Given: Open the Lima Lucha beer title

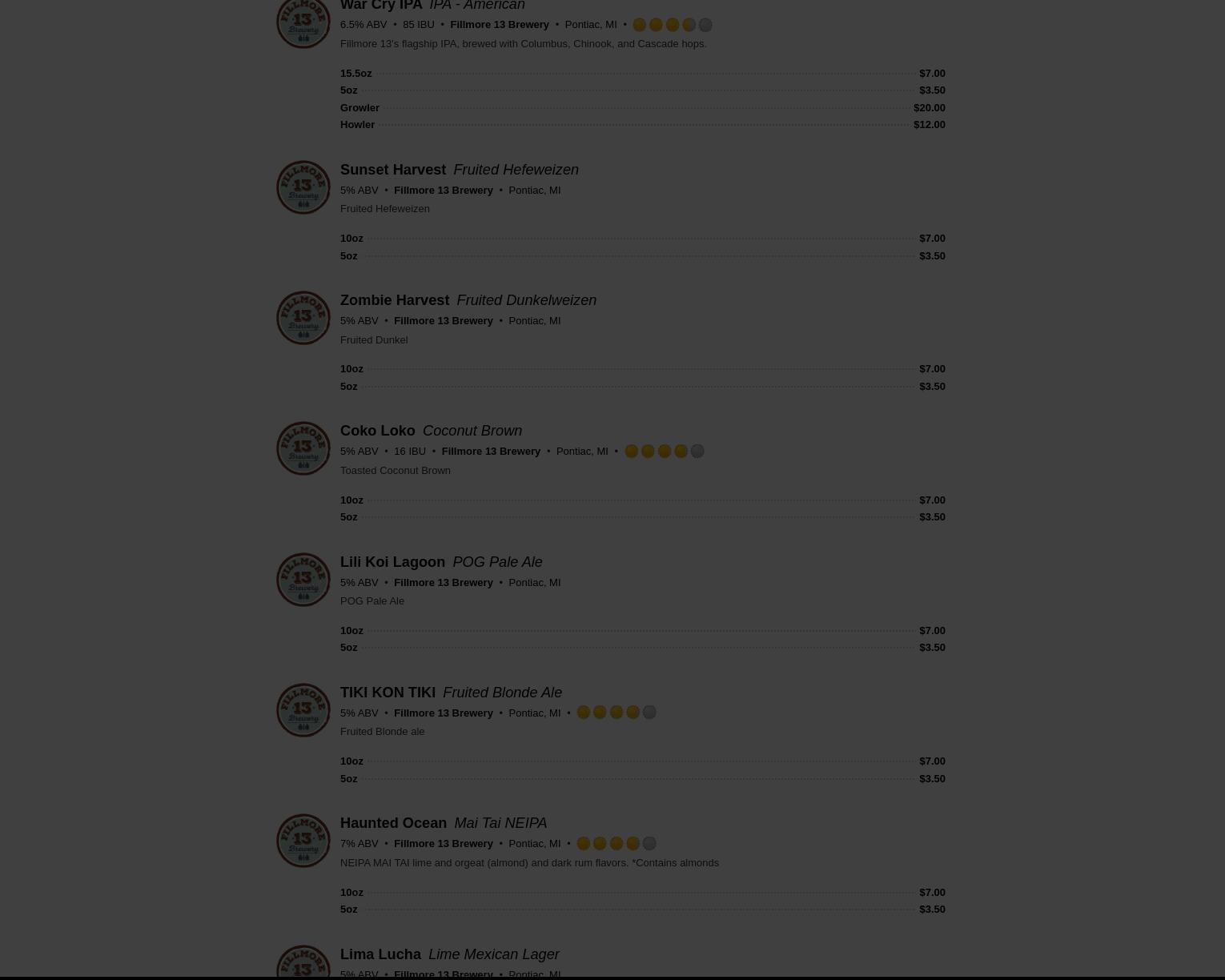Looking at the screenshot, I should pos(380,954).
